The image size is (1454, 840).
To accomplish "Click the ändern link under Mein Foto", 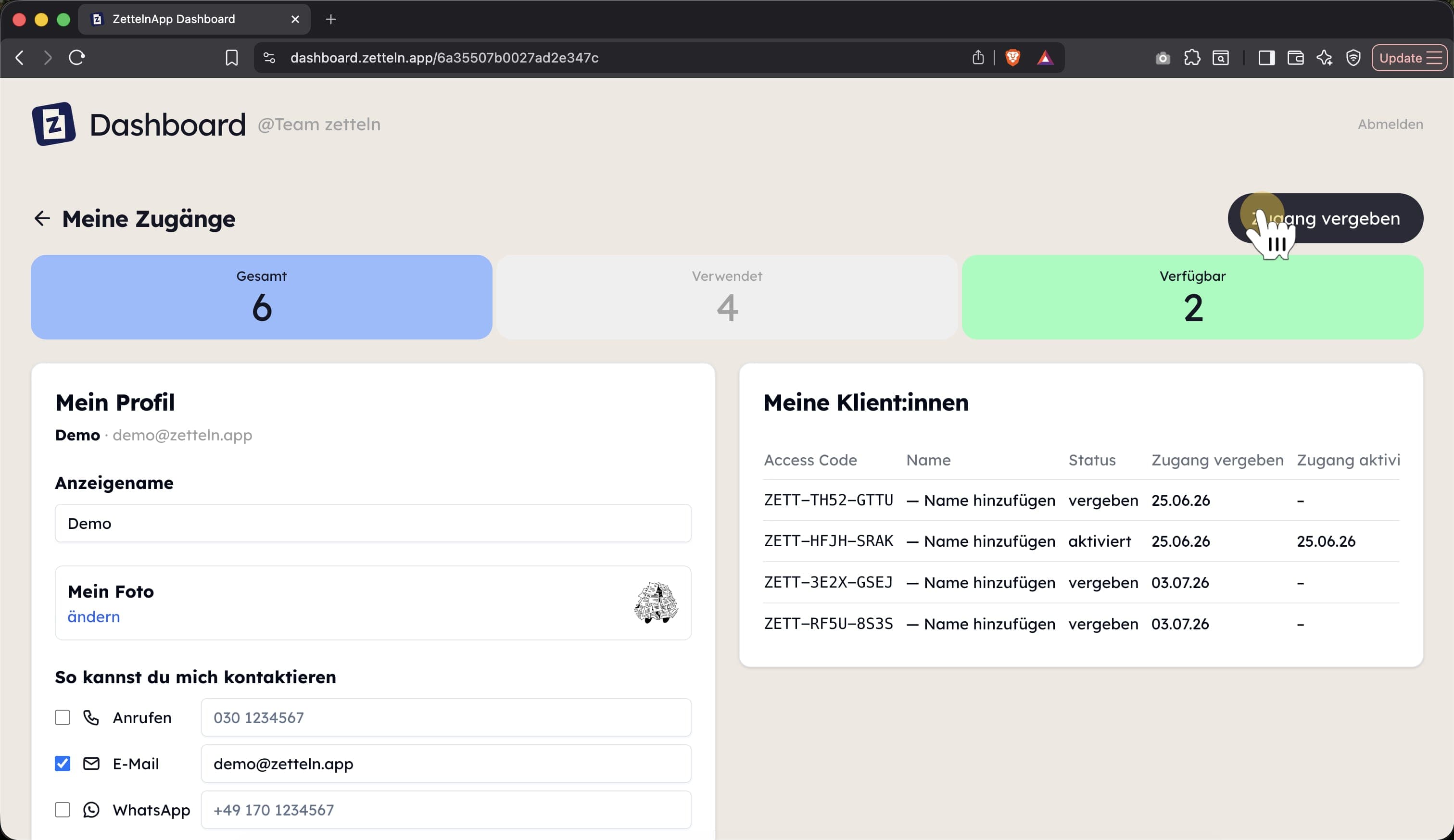I will click(x=93, y=617).
